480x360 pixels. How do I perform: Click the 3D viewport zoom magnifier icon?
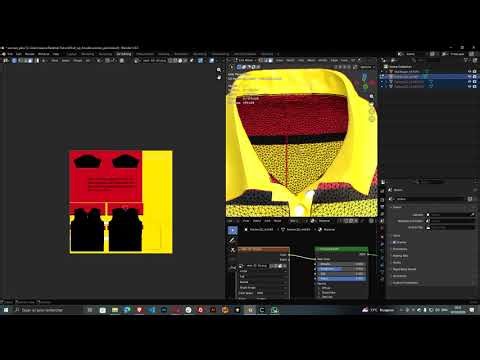click(x=372, y=97)
